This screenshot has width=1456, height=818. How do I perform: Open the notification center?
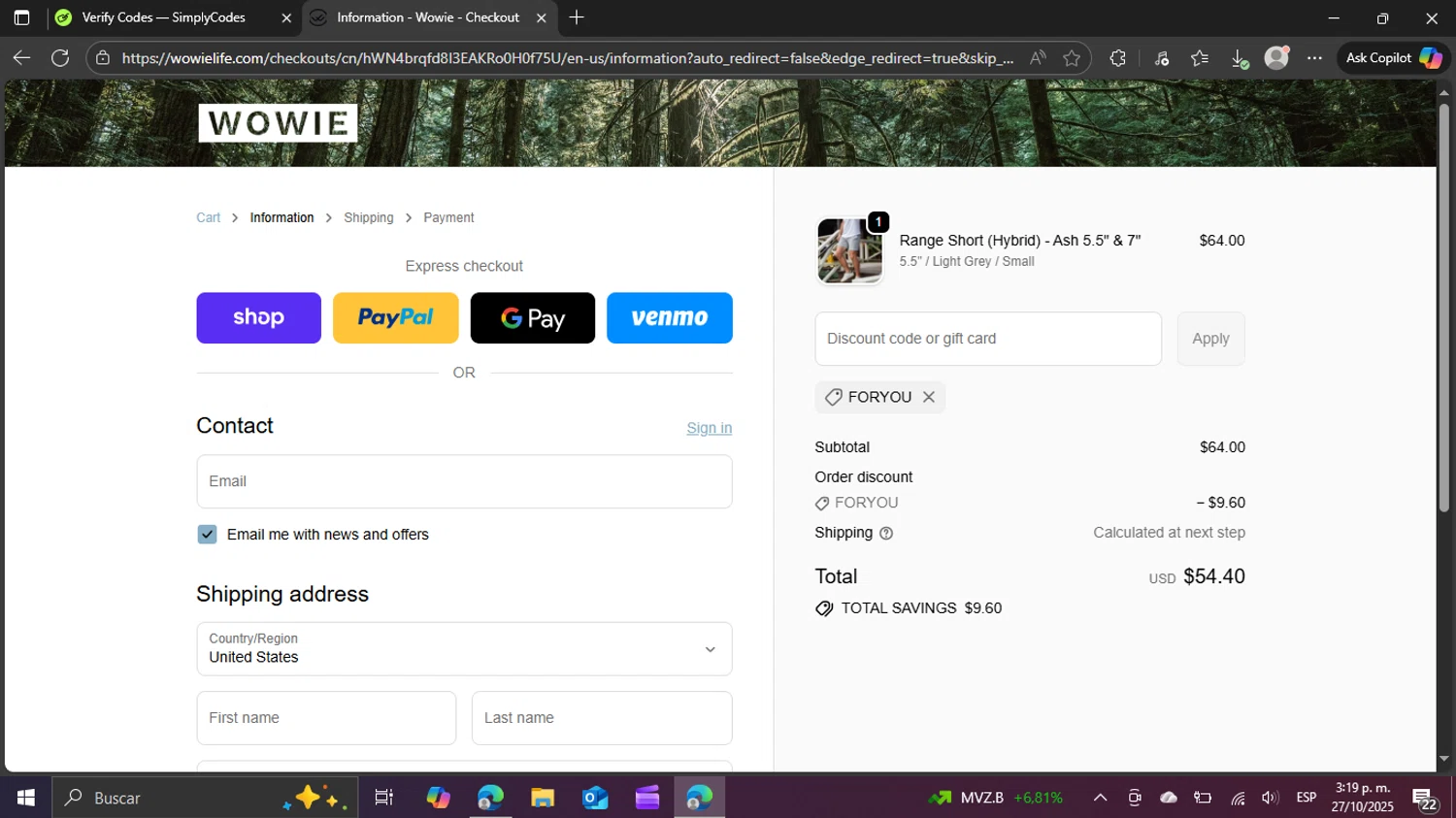[1425, 800]
